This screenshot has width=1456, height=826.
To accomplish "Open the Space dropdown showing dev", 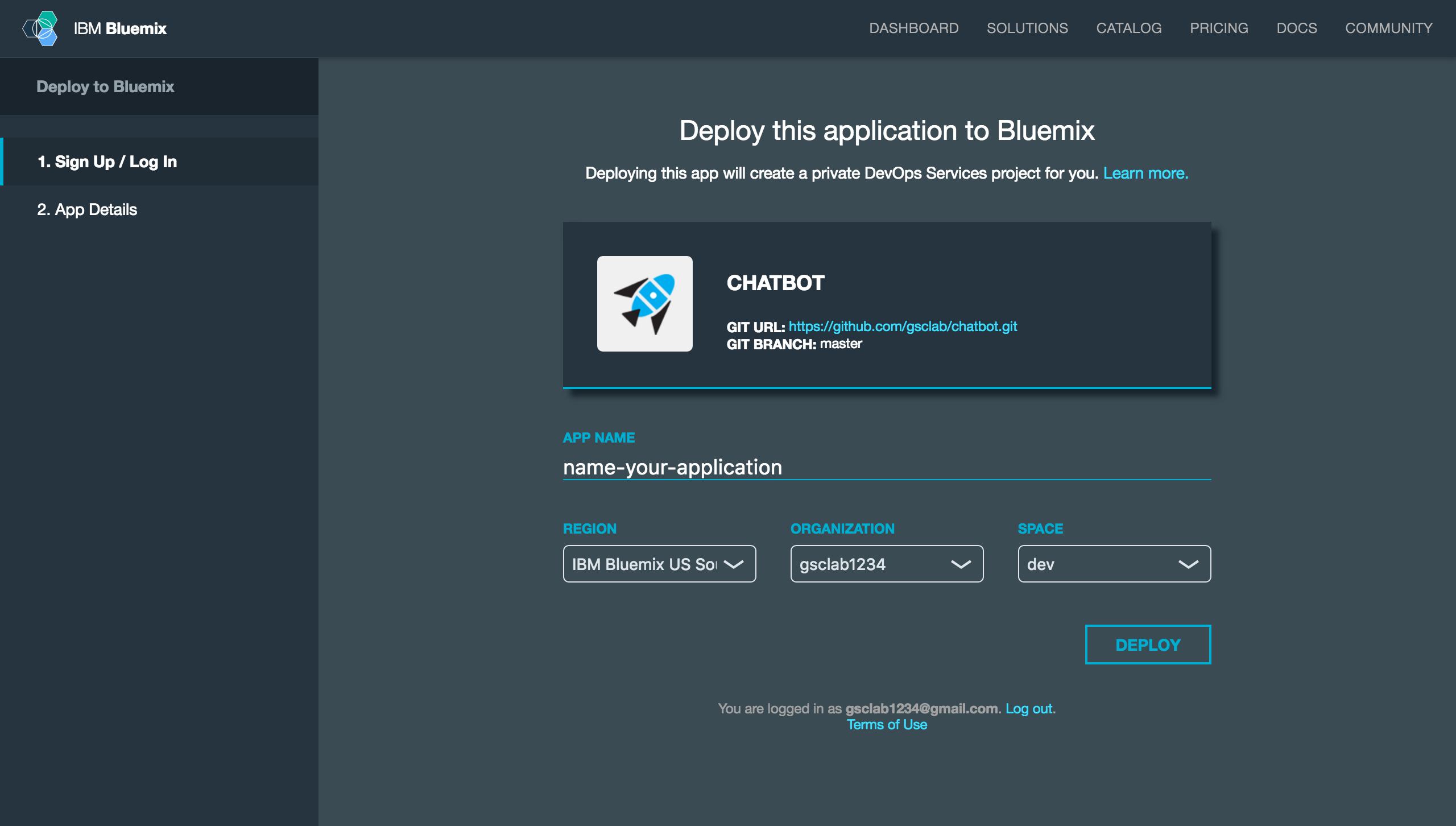I will tap(1114, 564).
